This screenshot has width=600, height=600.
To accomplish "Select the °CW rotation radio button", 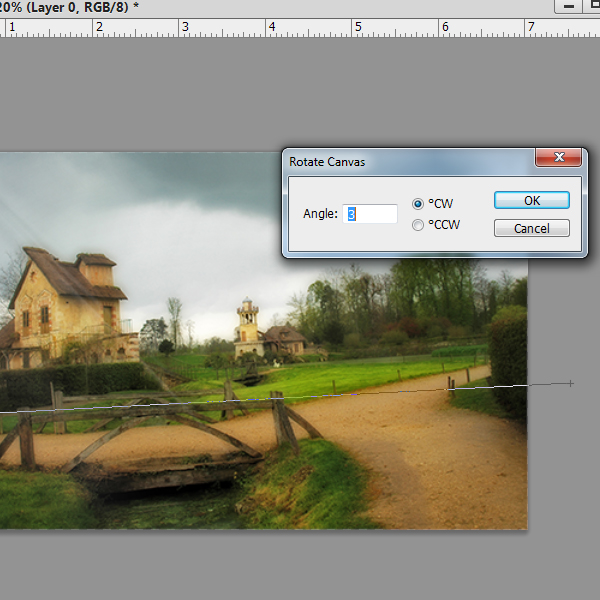I will coord(417,204).
